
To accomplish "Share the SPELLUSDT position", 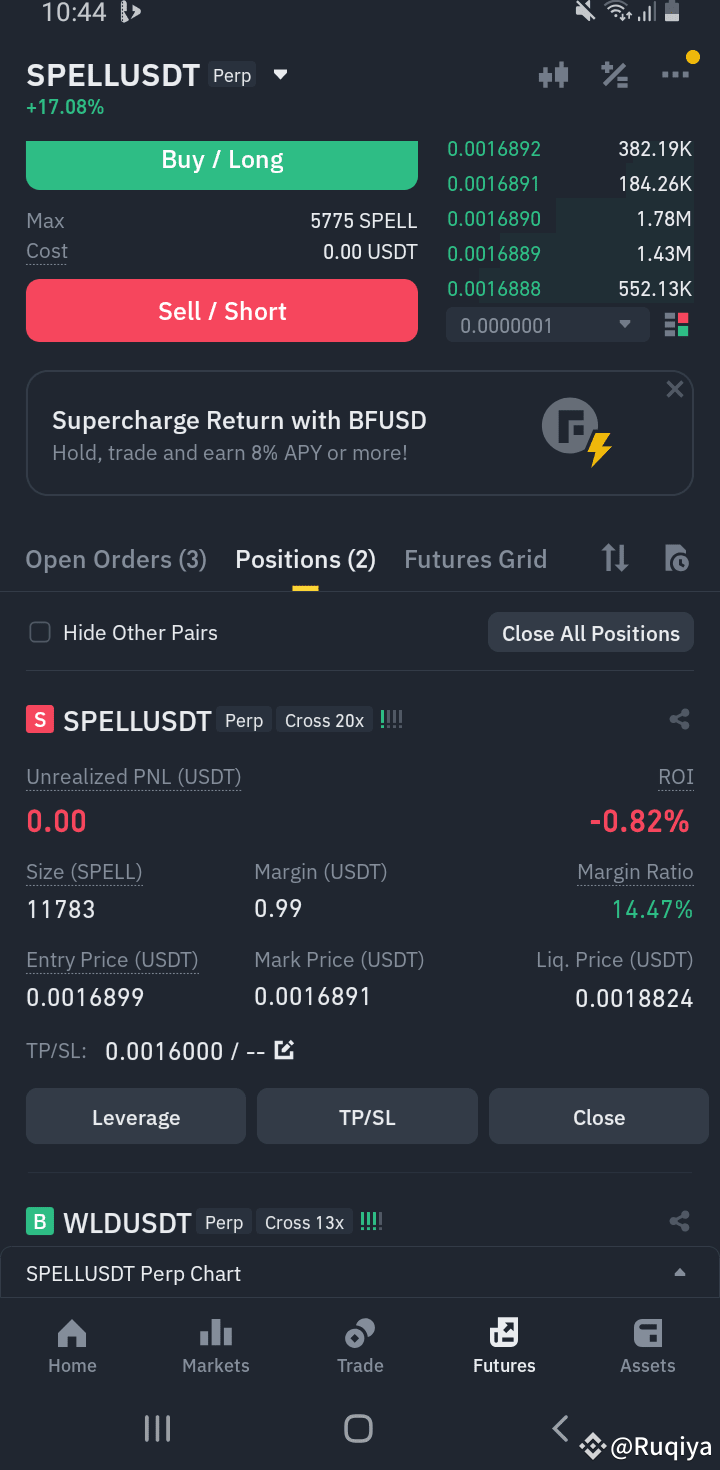I will pos(680,719).
